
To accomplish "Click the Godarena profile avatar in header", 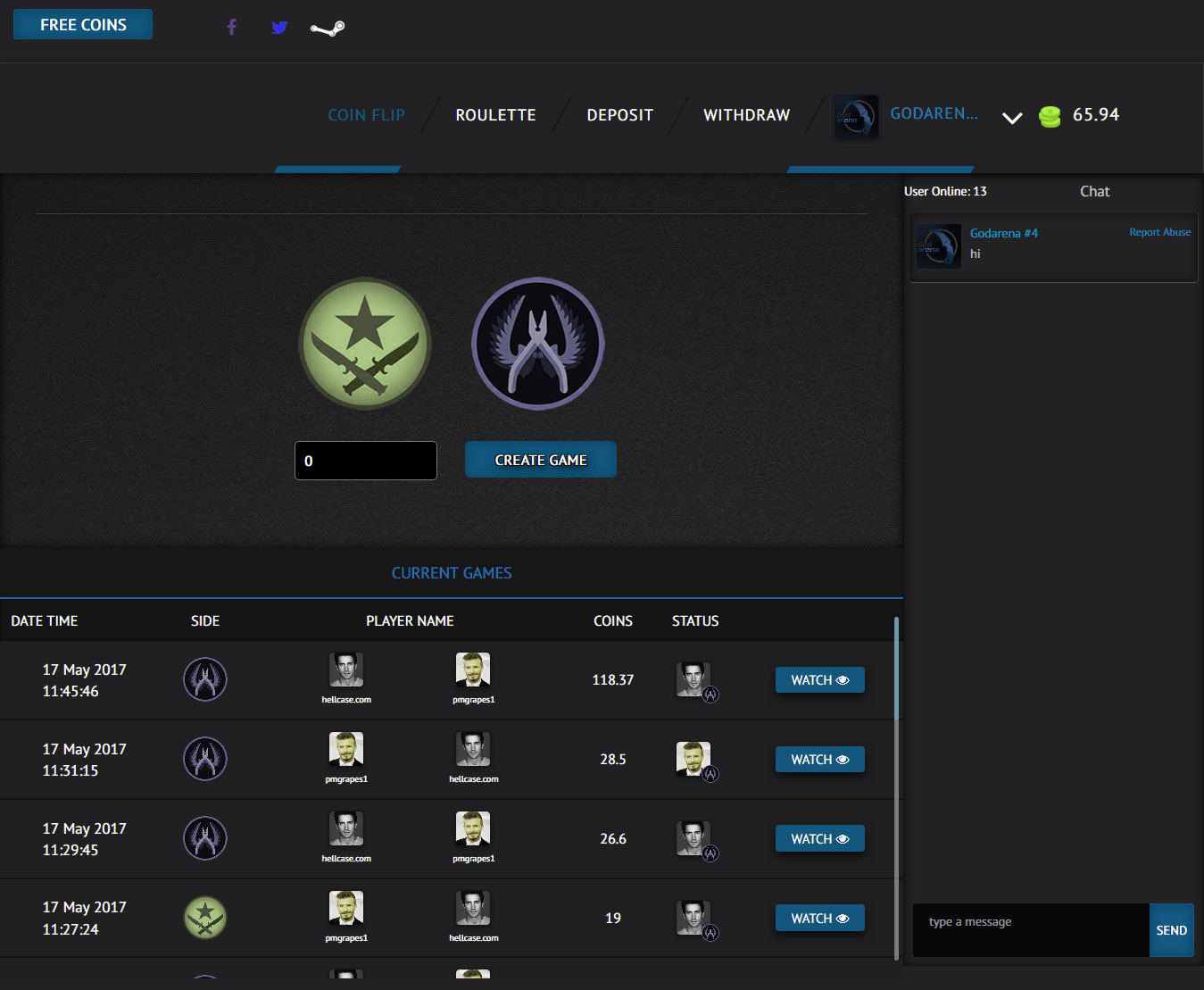I will (x=856, y=117).
